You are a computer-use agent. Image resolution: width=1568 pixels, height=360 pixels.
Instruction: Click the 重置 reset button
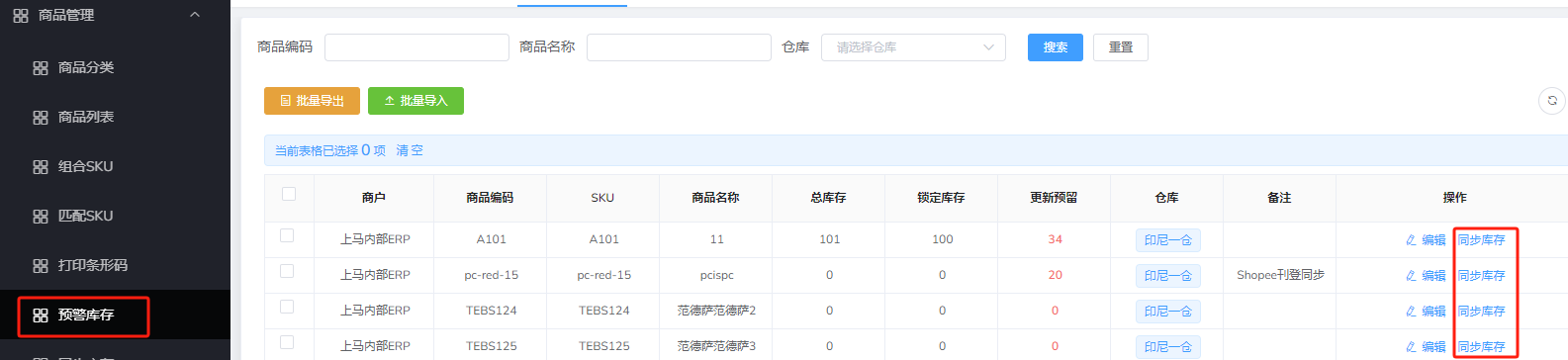1121,47
